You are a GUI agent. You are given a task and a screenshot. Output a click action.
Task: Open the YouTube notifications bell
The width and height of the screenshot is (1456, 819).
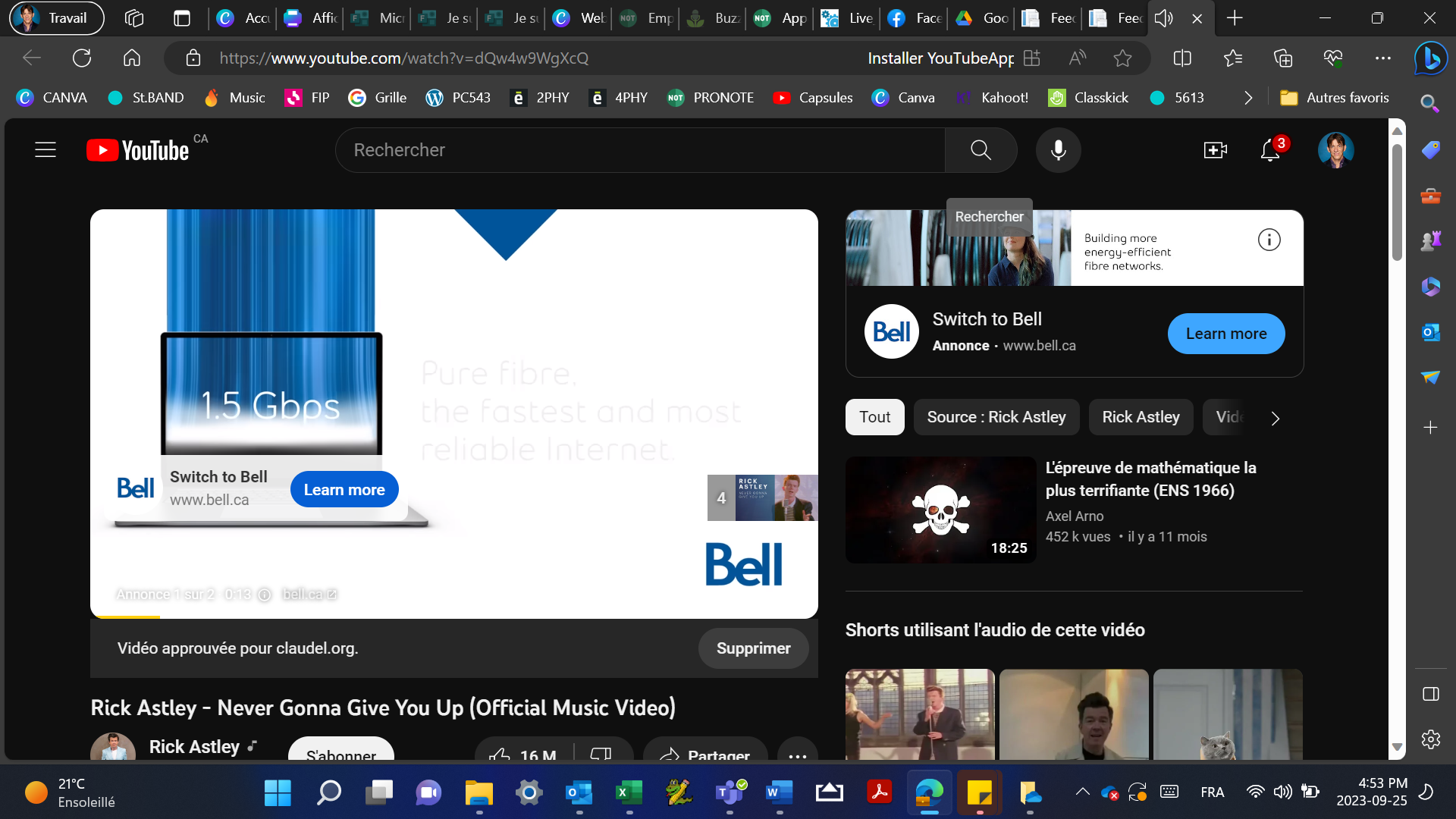(x=1270, y=150)
